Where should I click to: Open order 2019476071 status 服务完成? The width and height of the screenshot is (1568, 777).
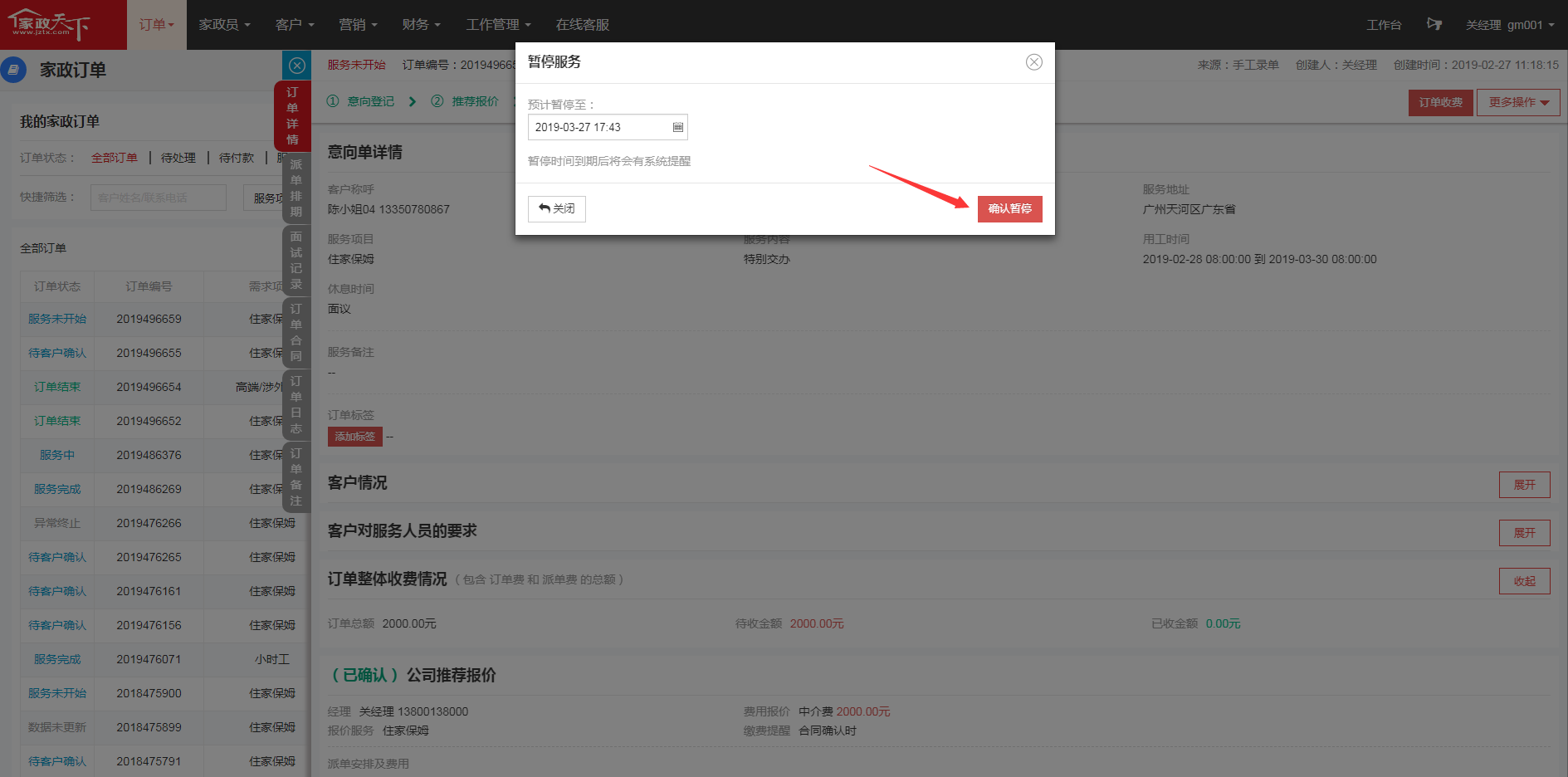tap(57, 659)
